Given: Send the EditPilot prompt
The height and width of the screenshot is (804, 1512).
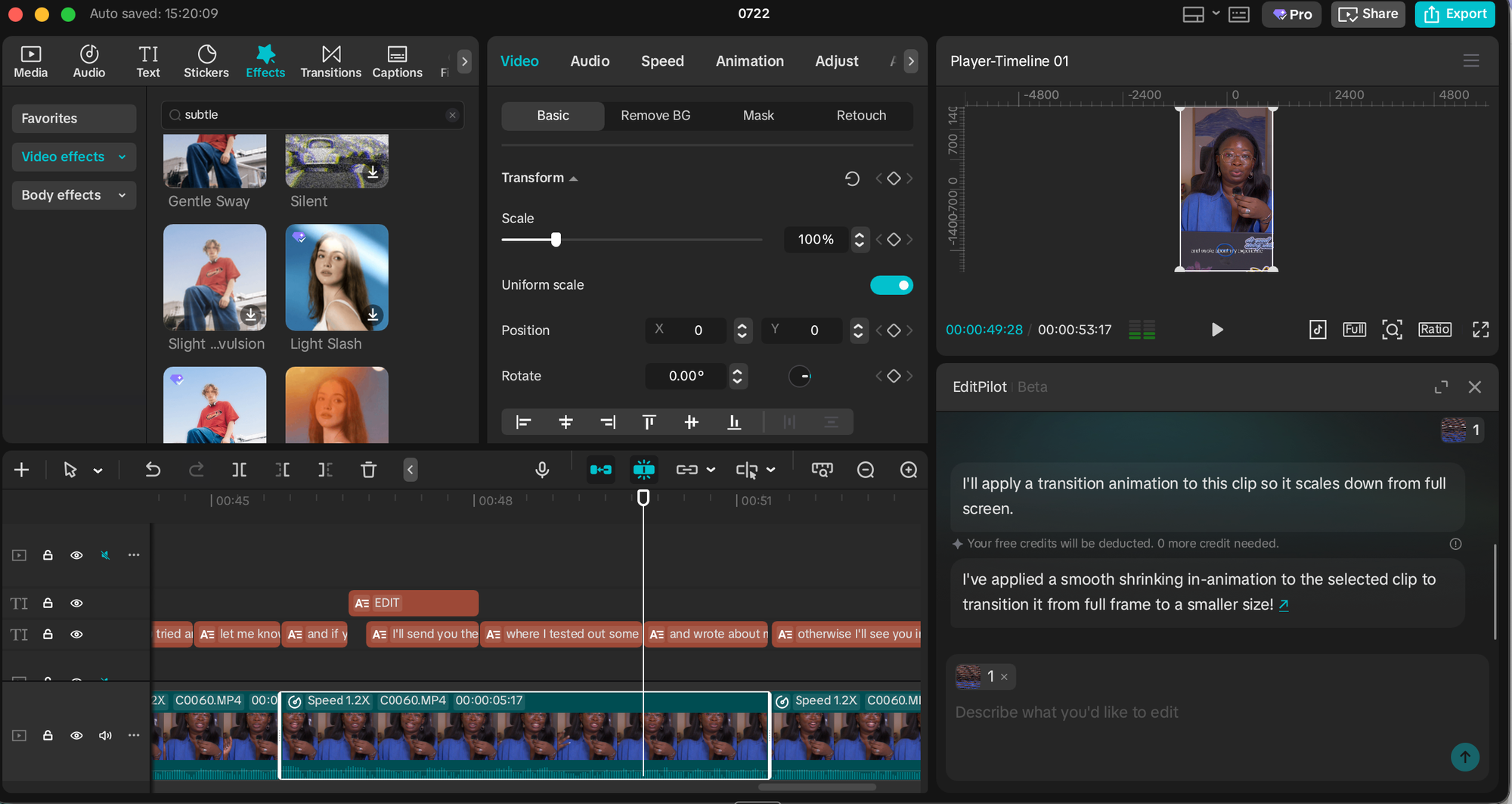Looking at the screenshot, I should (x=1464, y=757).
